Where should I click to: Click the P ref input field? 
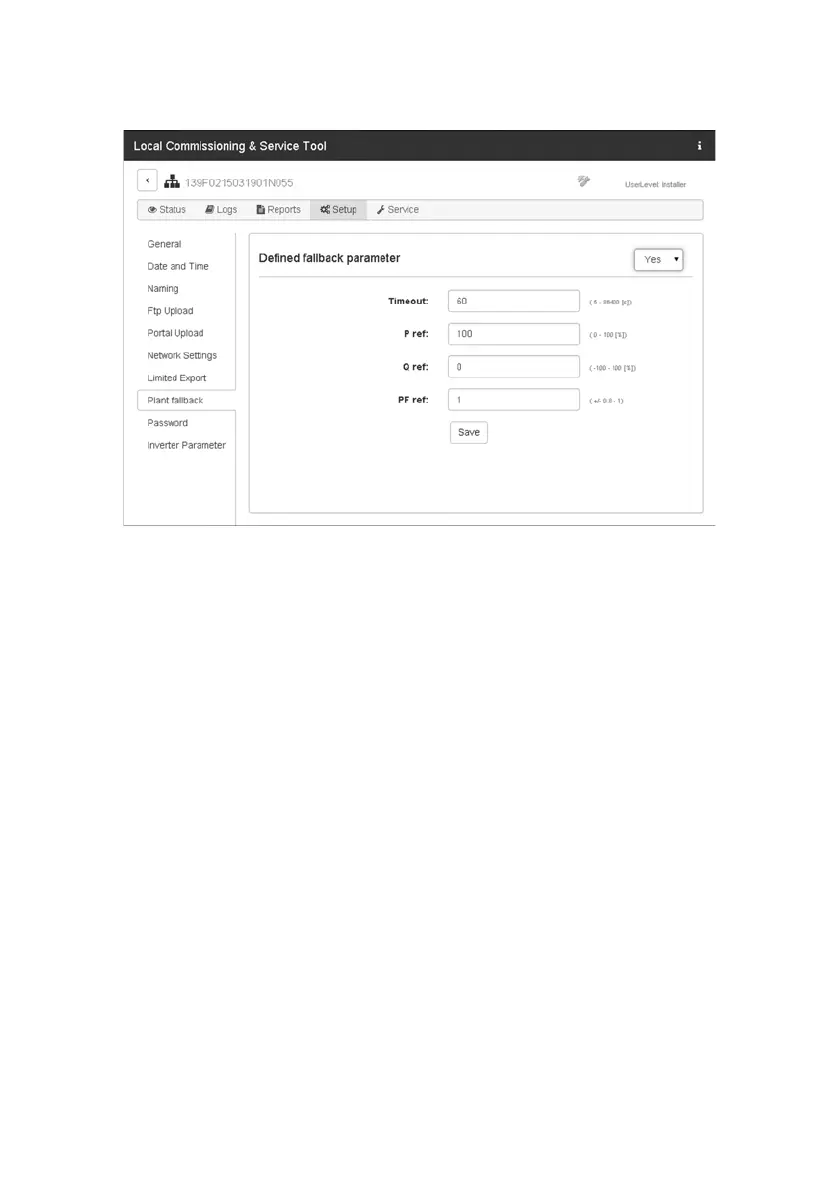514,334
